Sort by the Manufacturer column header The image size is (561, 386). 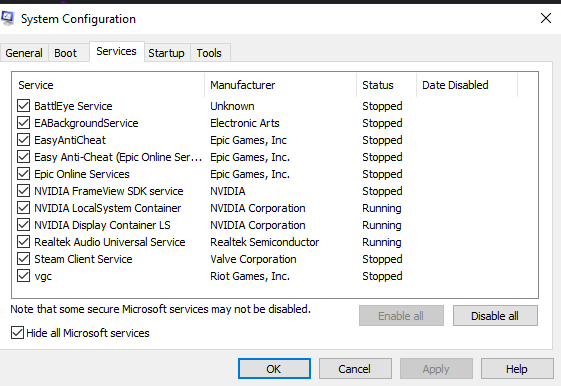coord(280,85)
